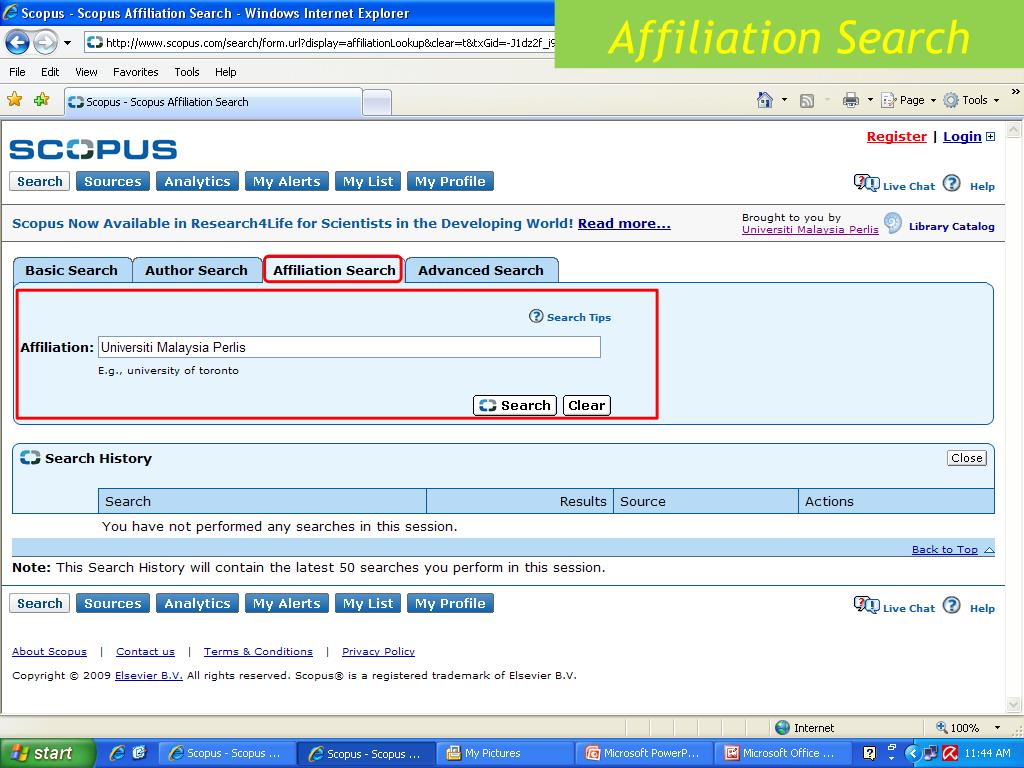Screen dimensions: 1024x768
Task: Click the top My Profile button
Action: 450,182
